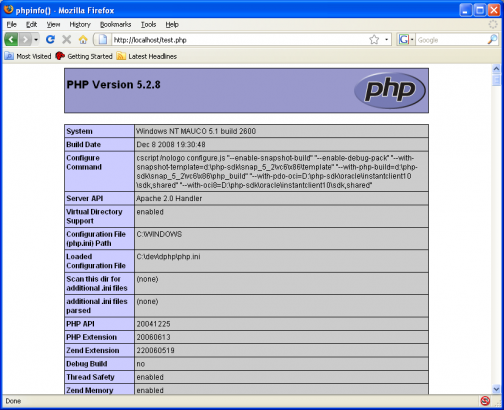Reload the current page
The image size is (504, 410).
pos(50,40)
